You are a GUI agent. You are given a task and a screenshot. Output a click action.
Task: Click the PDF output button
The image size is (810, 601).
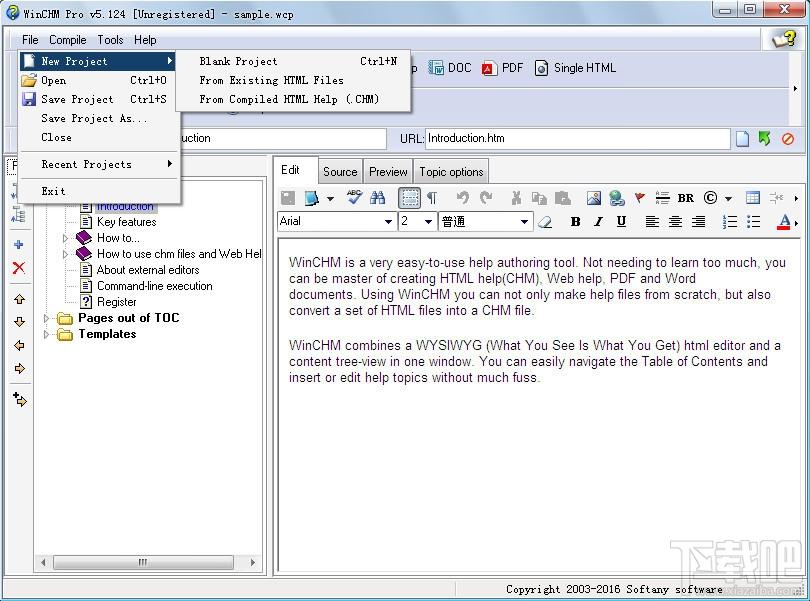pos(502,68)
